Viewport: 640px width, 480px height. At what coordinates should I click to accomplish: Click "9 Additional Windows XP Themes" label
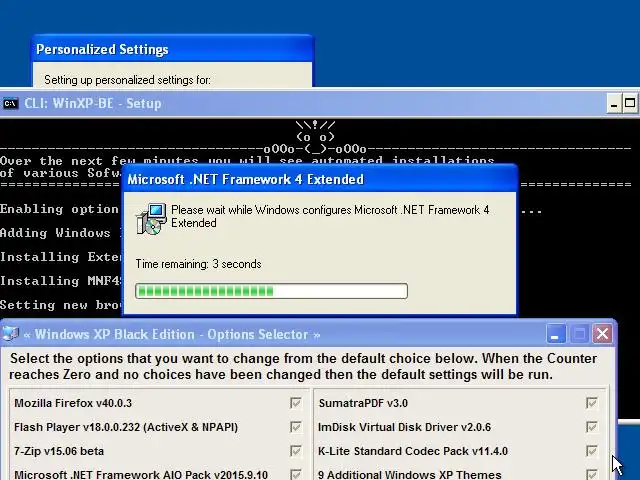(410, 475)
